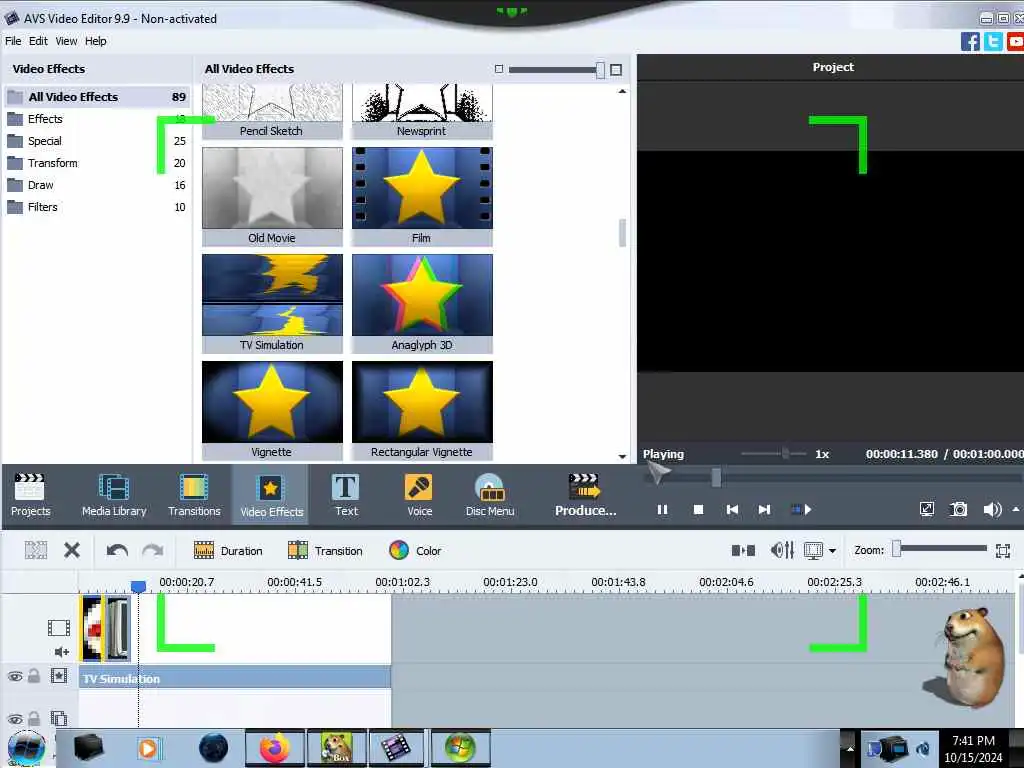
Task: Select the Old Movie effect
Action: 272,197
